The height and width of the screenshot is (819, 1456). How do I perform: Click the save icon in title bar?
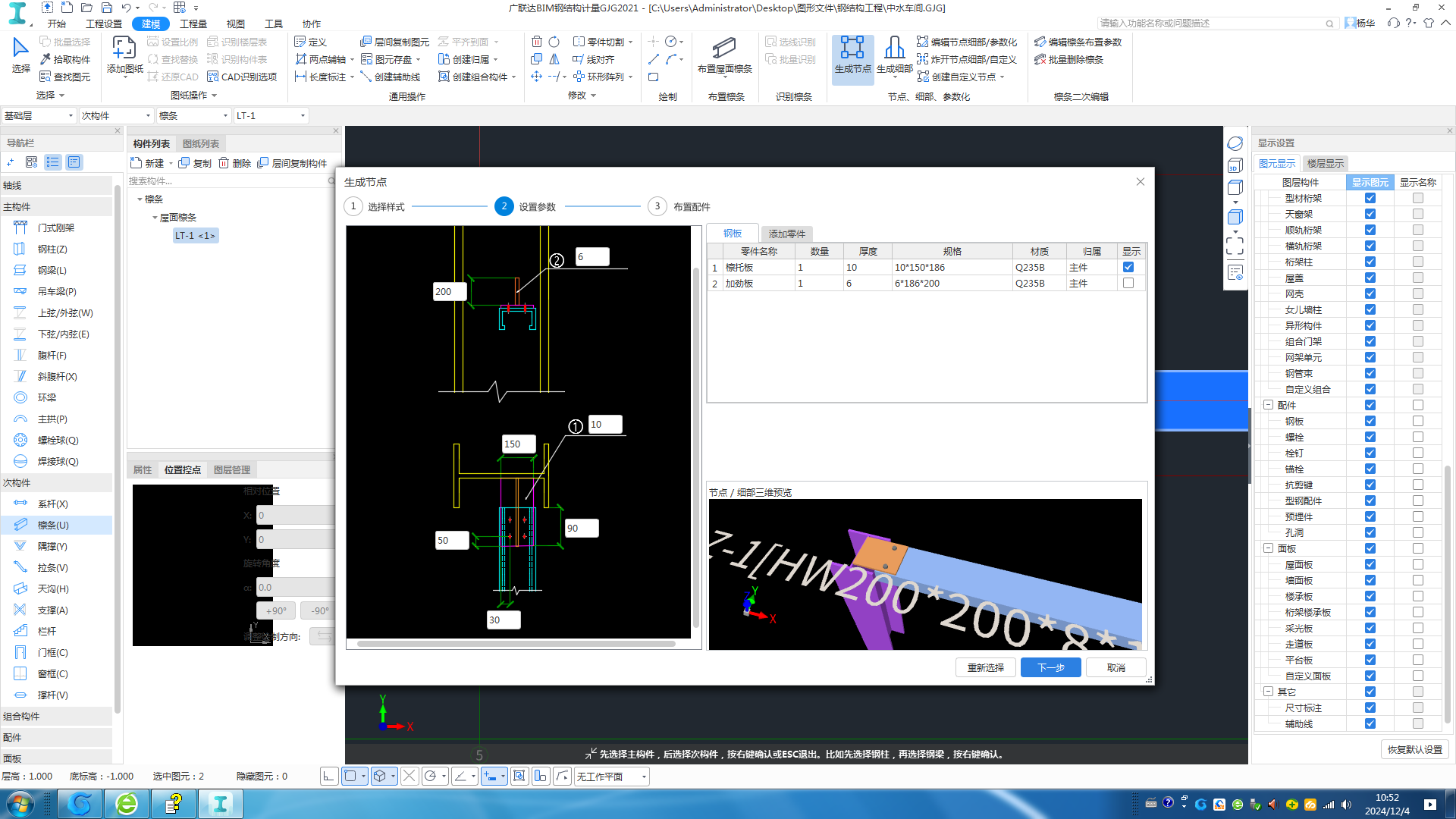coord(106,8)
